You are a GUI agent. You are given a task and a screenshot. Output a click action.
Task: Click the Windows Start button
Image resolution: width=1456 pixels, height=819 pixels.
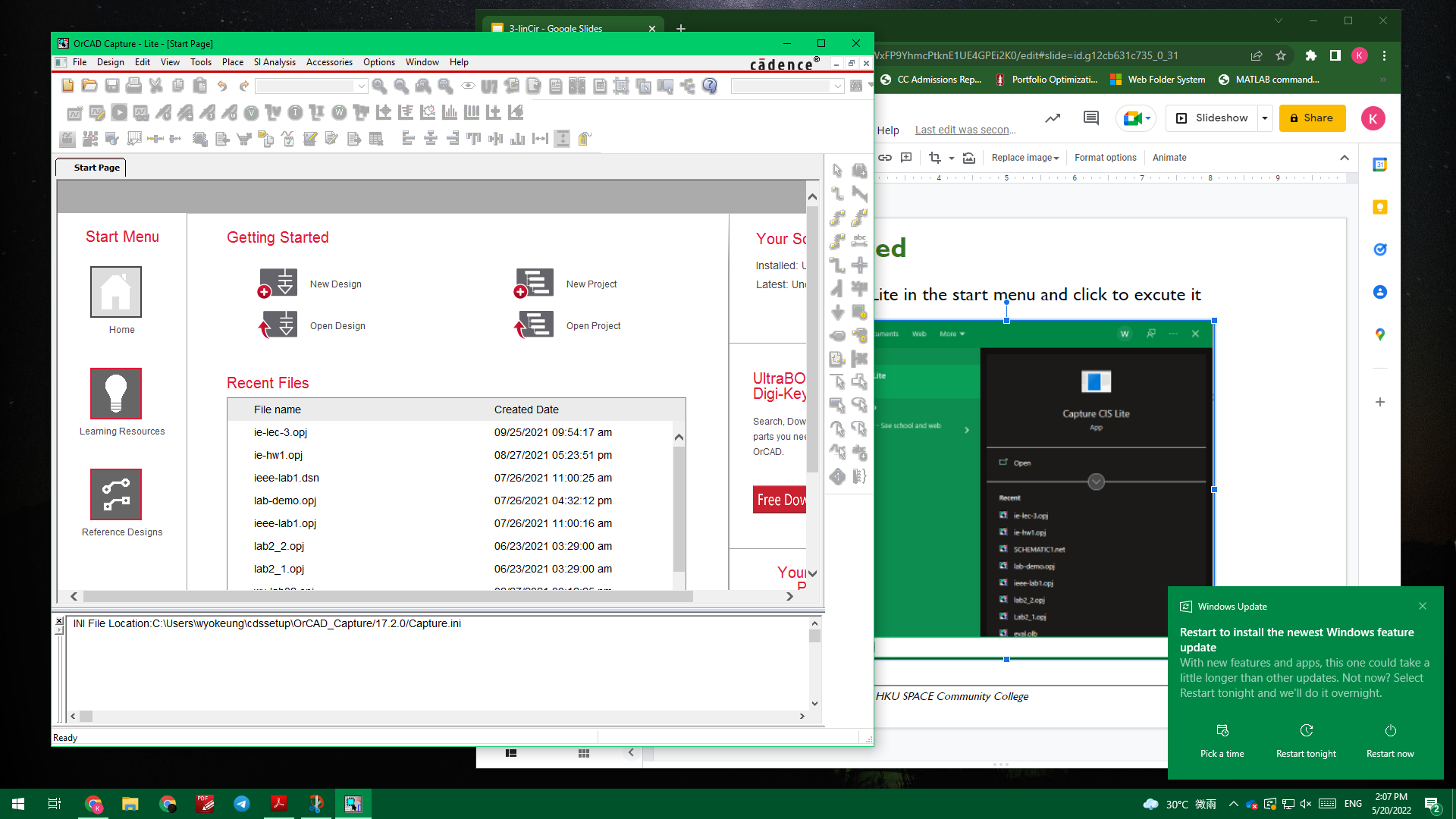[x=18, y=804]
